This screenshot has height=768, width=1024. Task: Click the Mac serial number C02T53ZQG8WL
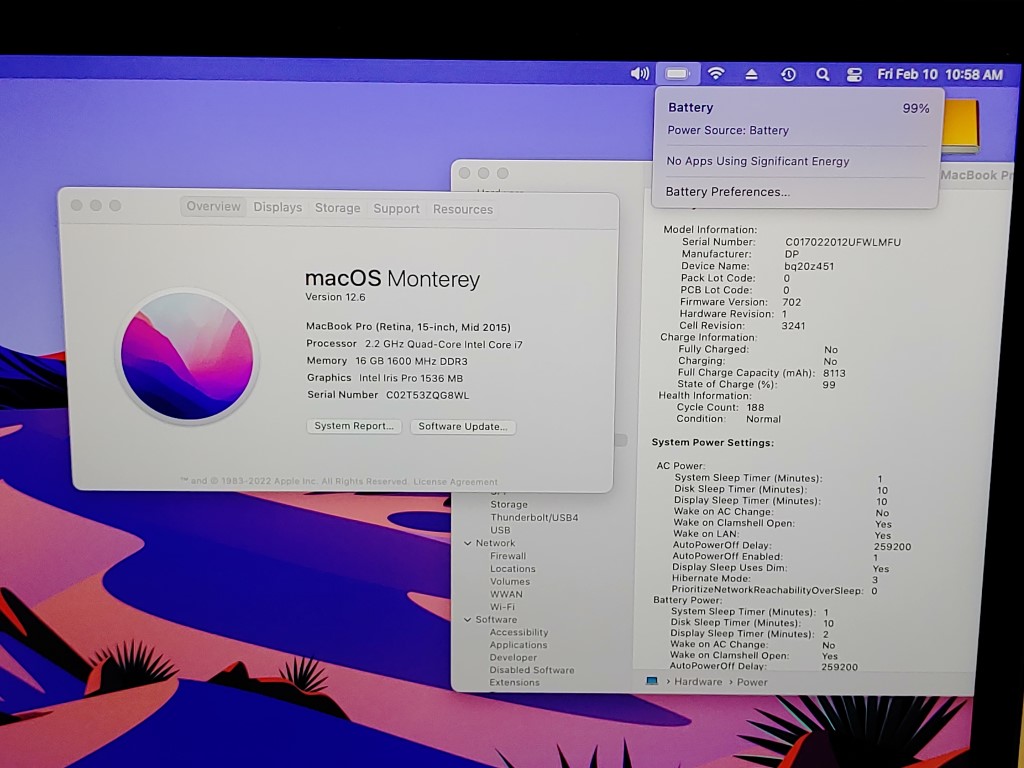[x=427, y=395]
